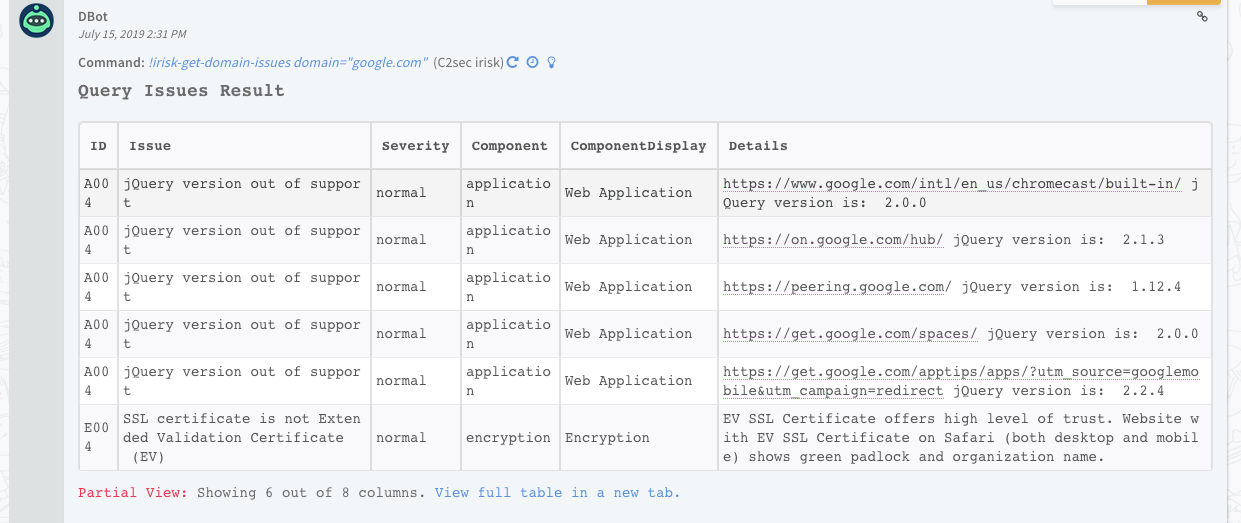
Task: Follow the peering.google.com link
Action: [x=837, y=287]
